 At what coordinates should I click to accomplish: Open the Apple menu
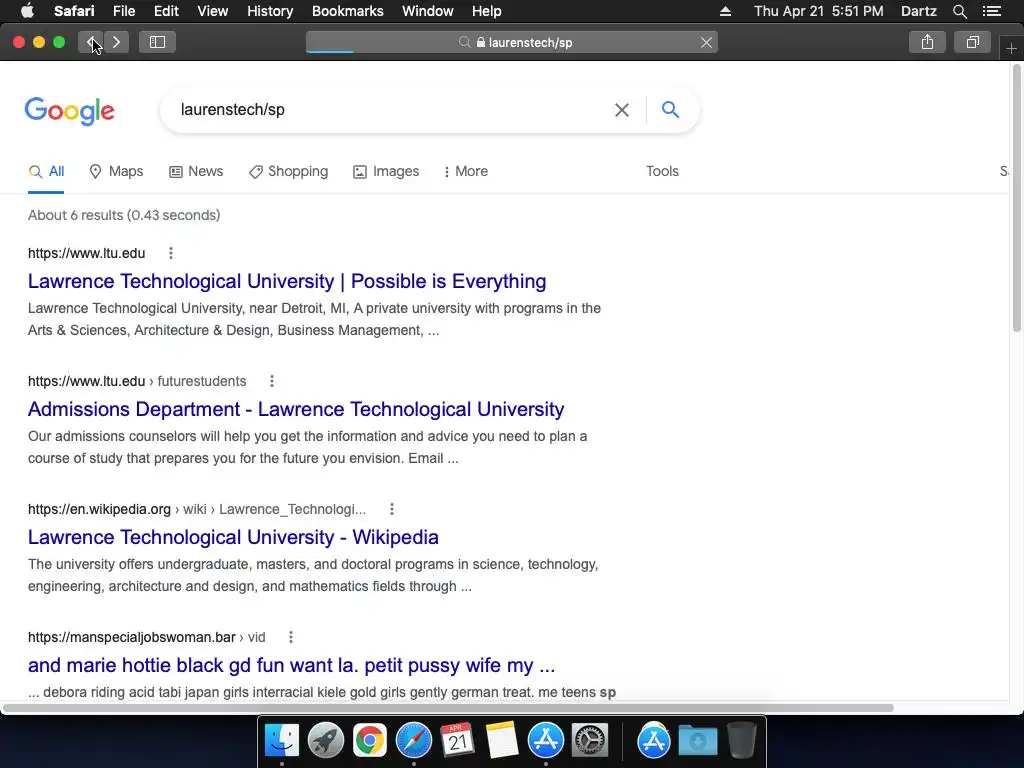pos(27,11)
